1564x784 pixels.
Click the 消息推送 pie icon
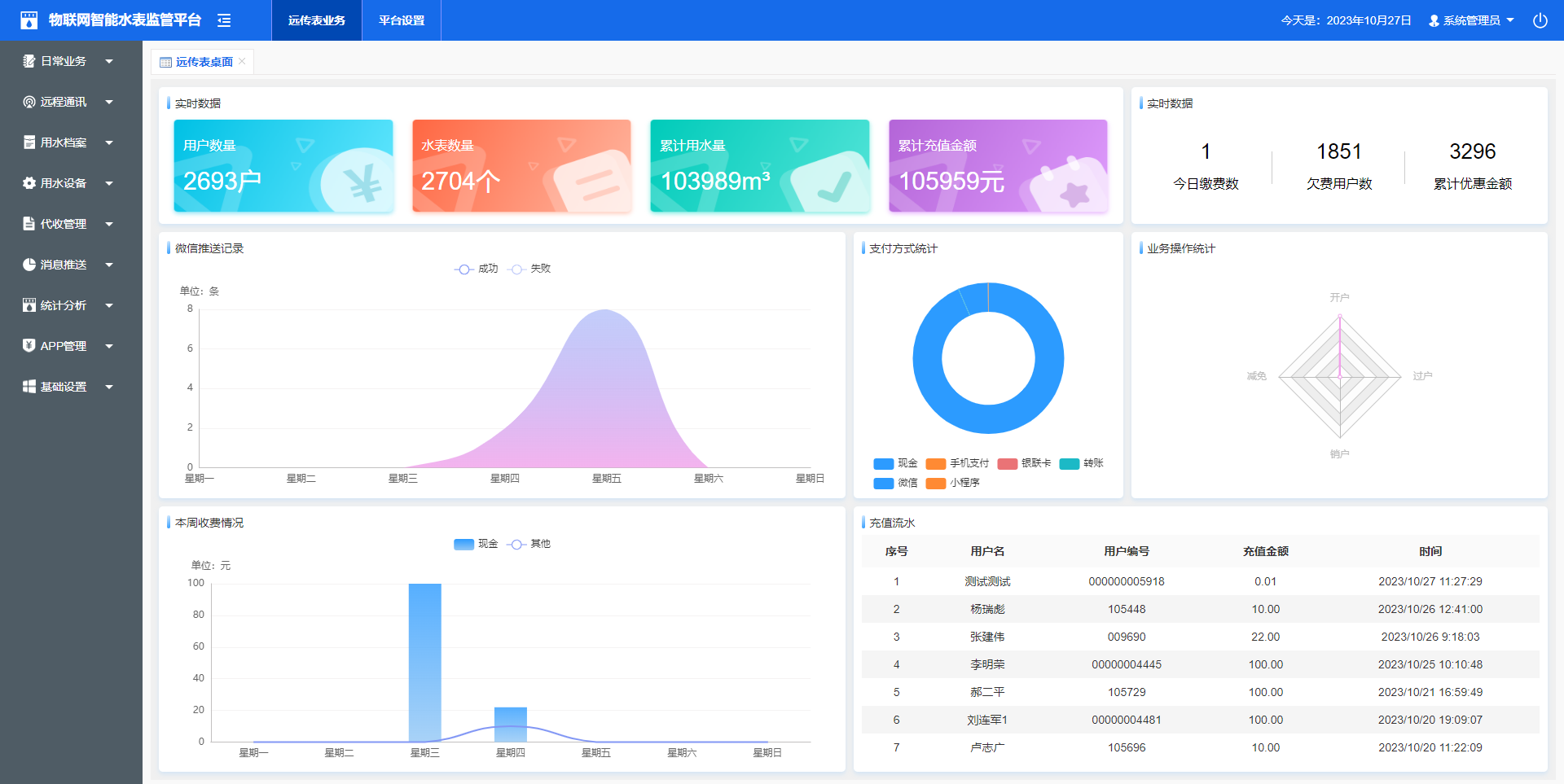tap(29, 265)
